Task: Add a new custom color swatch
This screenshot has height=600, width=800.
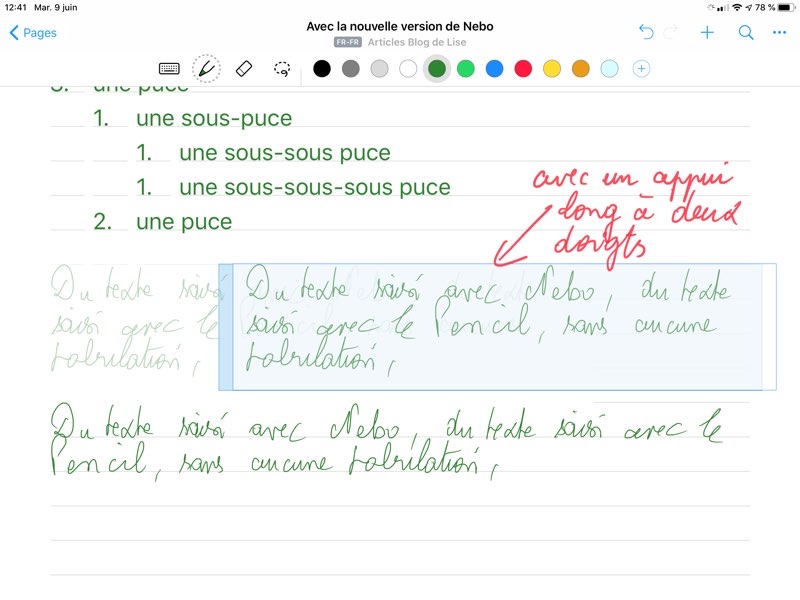Action: pyautogui.click(x=641, y=69)
